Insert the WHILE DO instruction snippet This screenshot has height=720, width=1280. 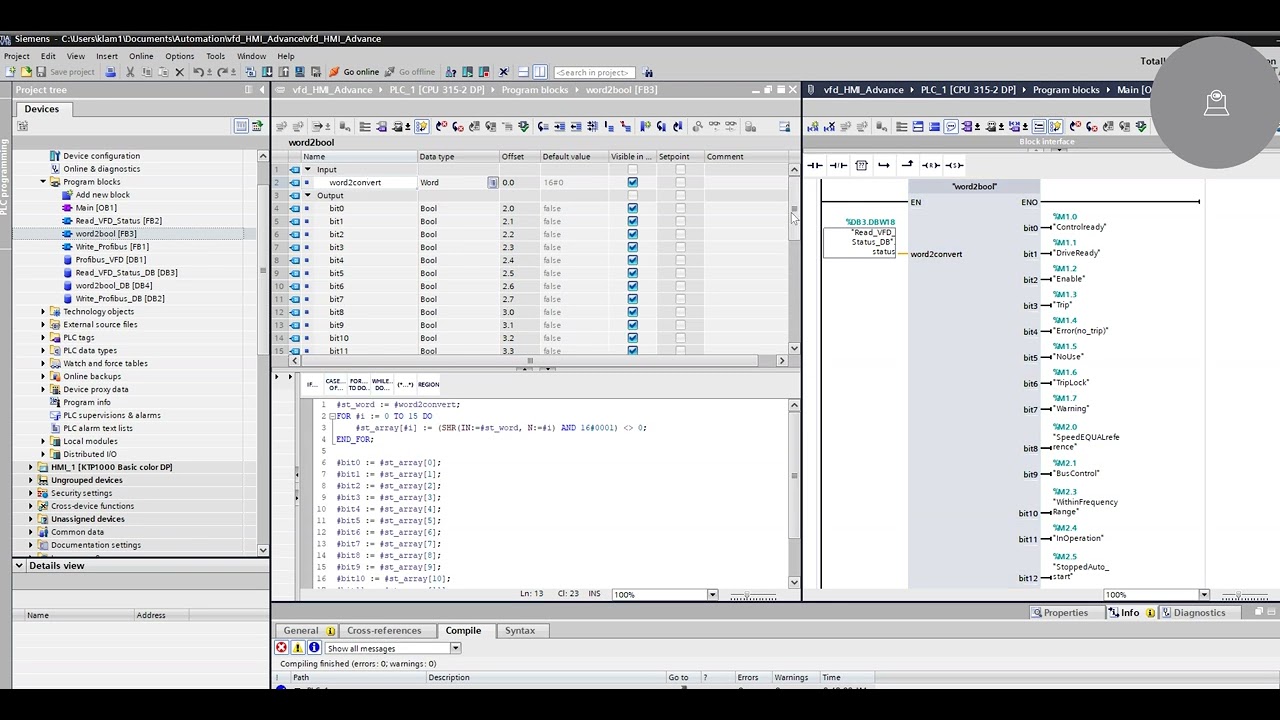pyautogui.click(x=381, y=384)
